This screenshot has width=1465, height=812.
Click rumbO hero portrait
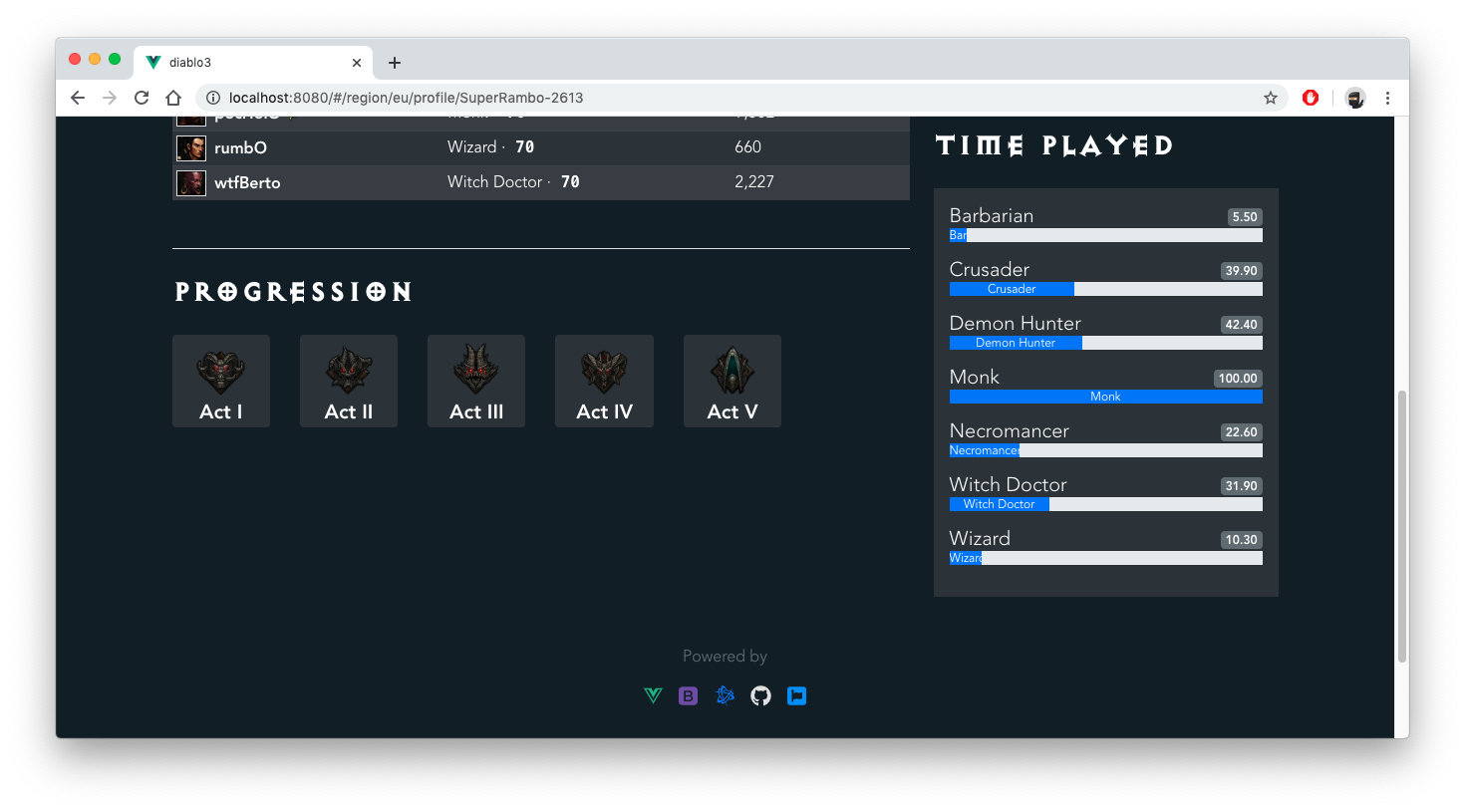pyautogui.click(x=191, y=147)
